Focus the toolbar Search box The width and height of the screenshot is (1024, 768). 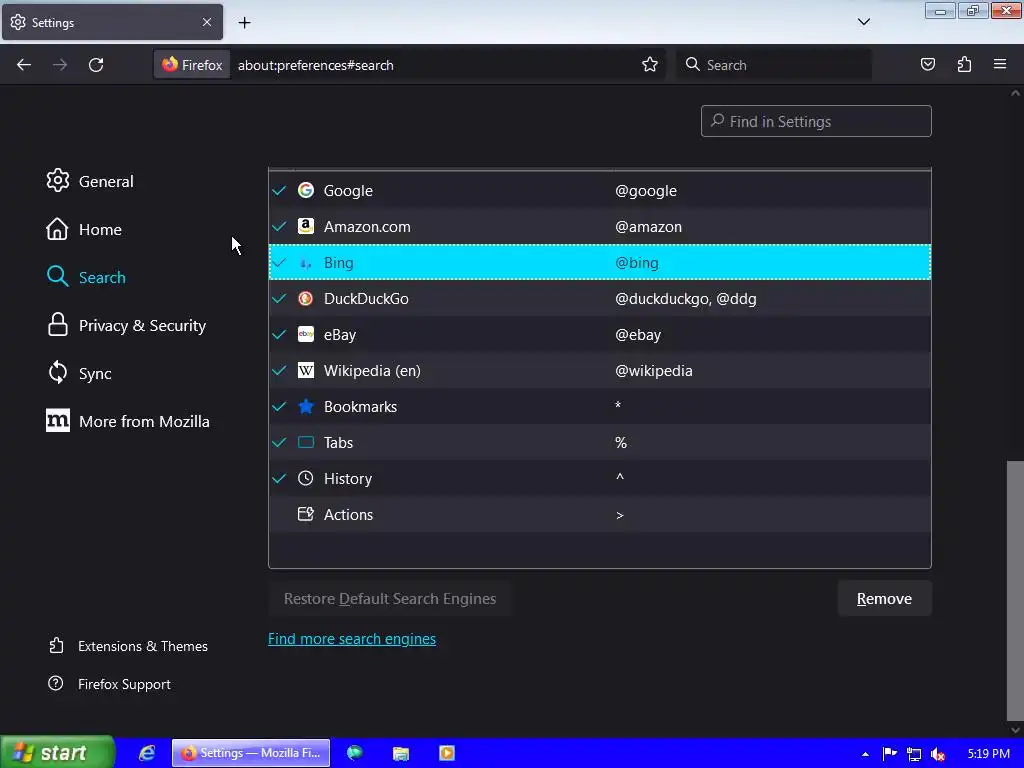[774, 65]
